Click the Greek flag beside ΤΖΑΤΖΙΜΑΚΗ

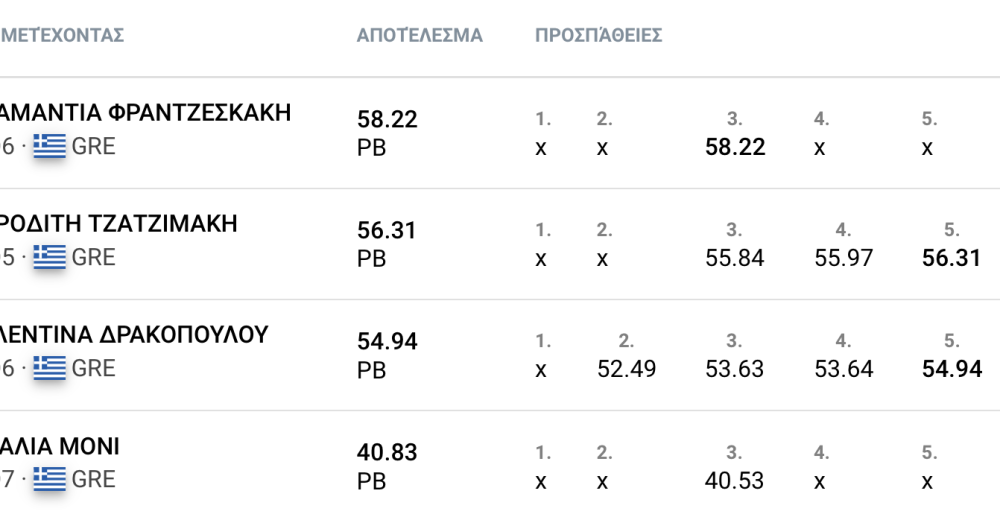click(x=49, y=257)
